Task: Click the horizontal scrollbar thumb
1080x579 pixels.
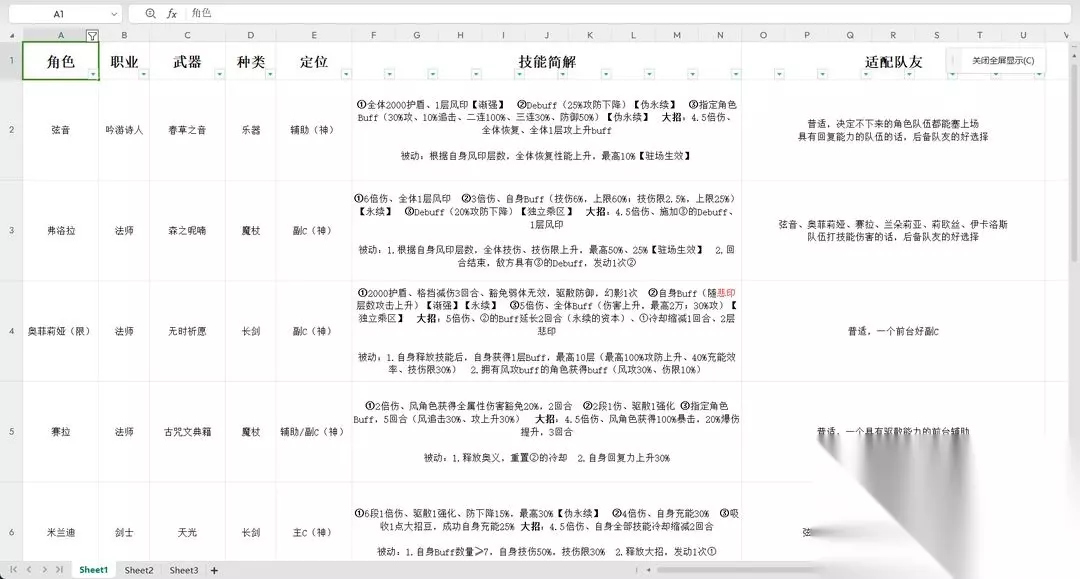Action: (737, 570)
